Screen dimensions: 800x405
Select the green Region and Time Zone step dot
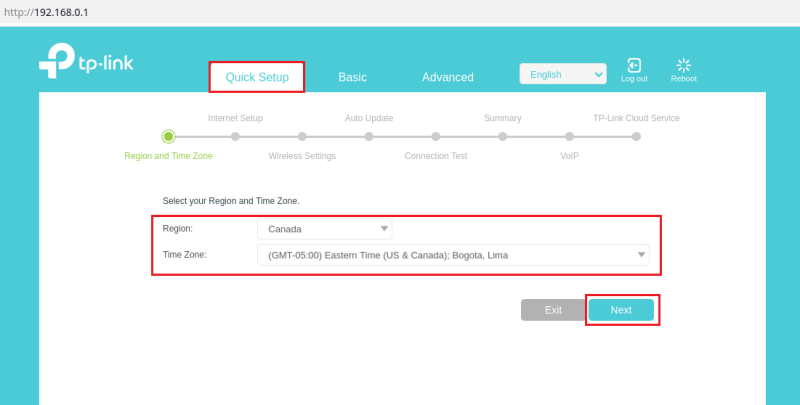coord(168,136)
